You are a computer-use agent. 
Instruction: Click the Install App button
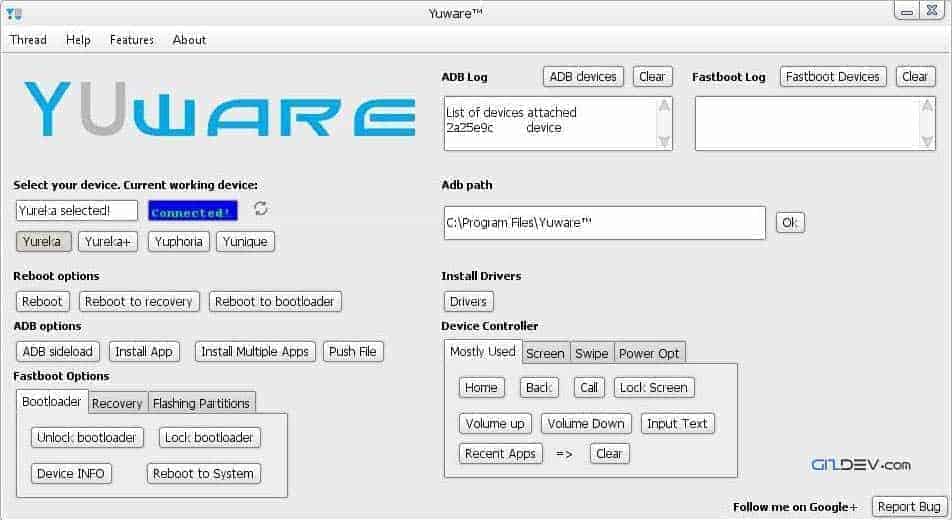[144, 352]
